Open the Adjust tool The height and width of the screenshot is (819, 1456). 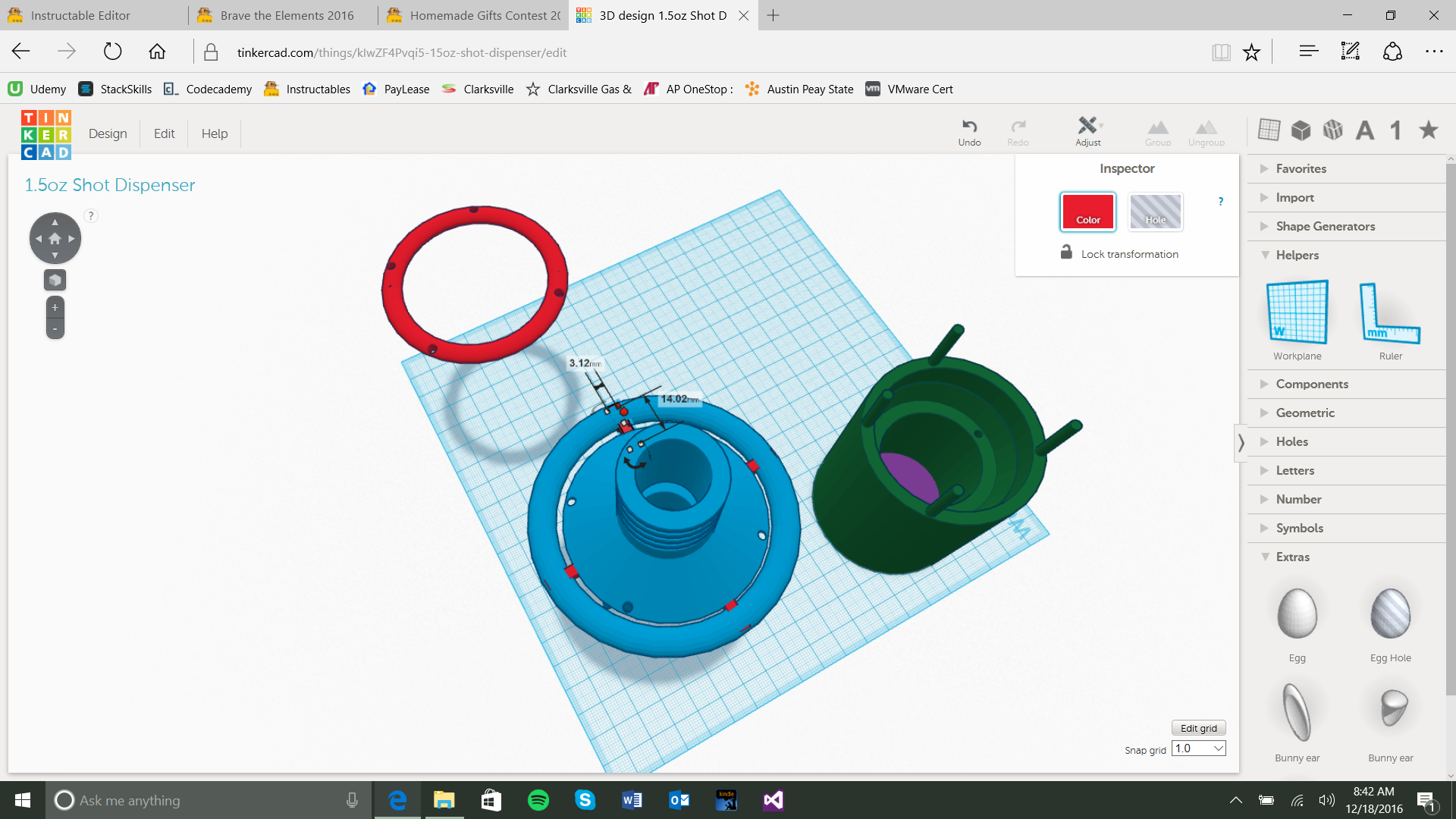click(x=1087, y=130)
